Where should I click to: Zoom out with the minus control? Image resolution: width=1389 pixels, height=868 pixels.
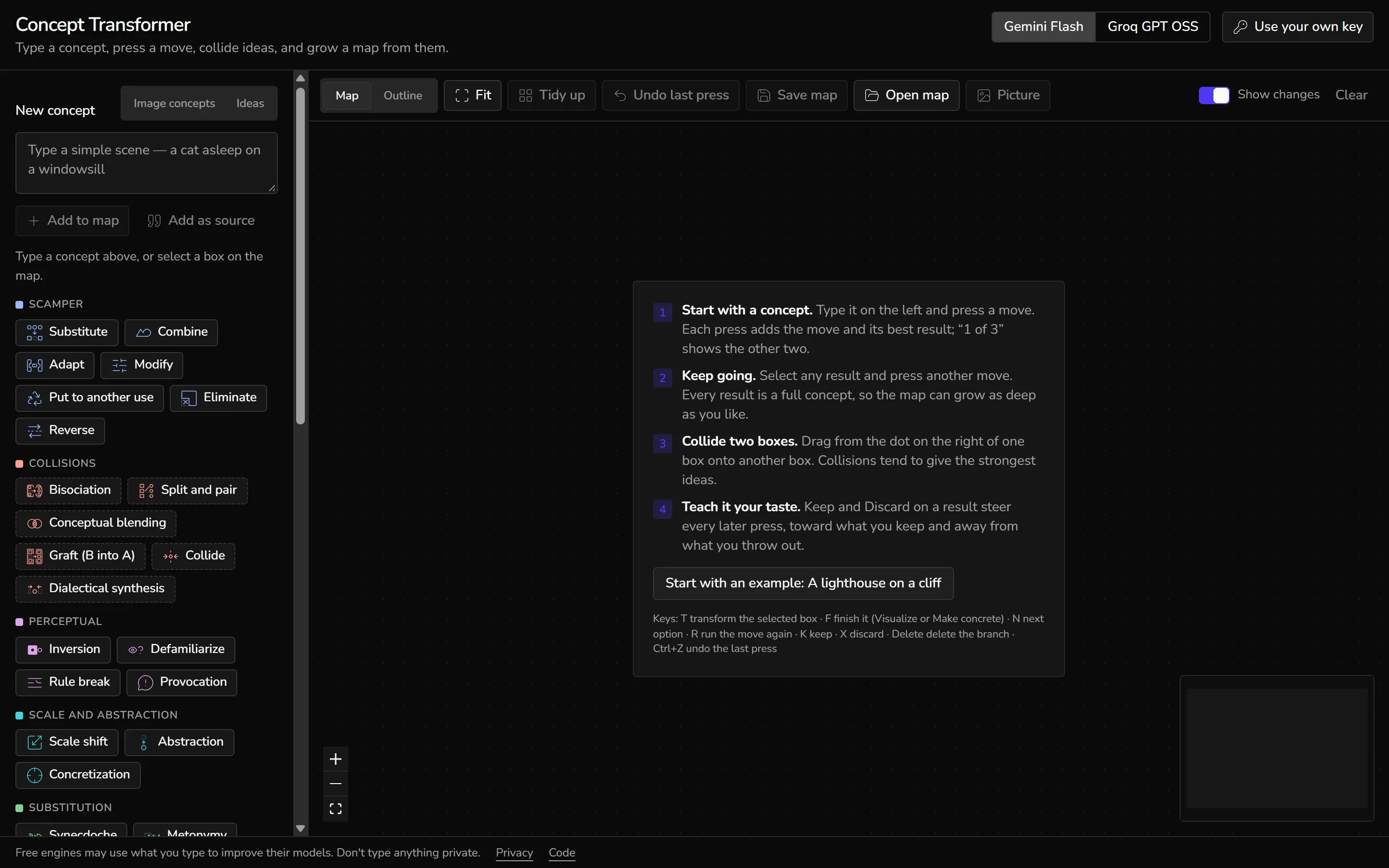pyautogui.click(x=336, y=784)
